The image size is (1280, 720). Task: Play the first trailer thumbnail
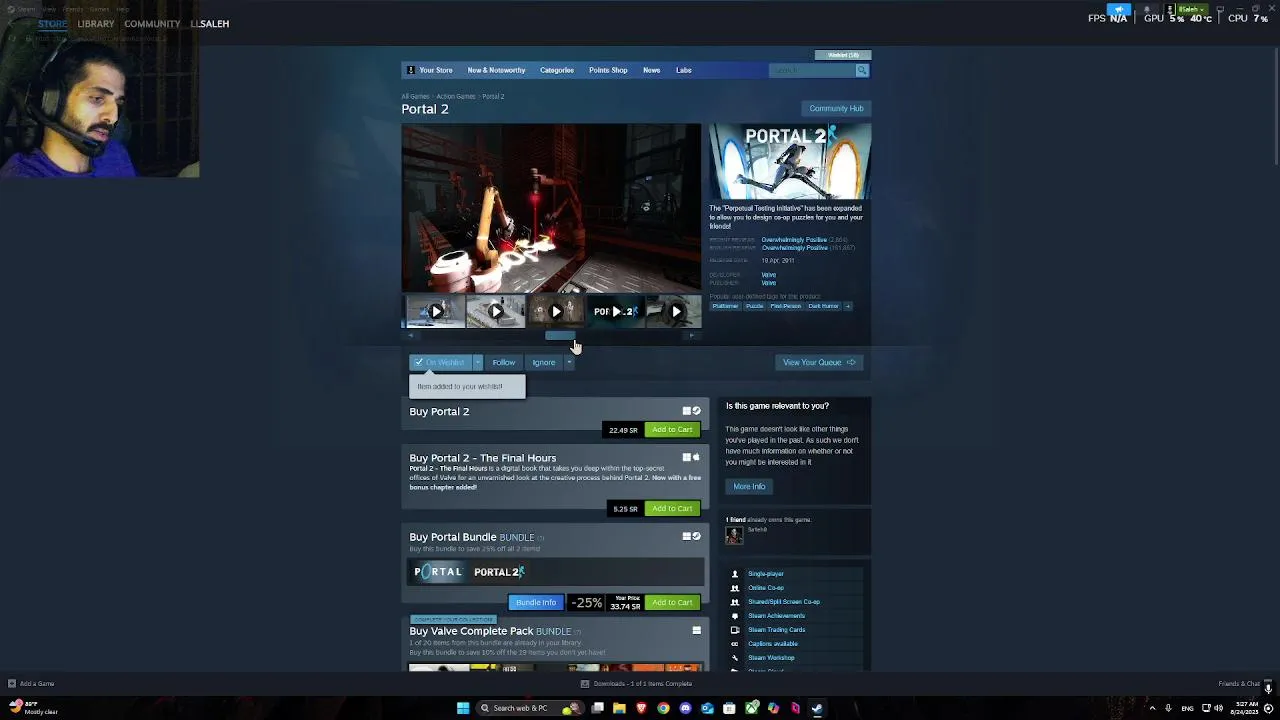[435, 312]
